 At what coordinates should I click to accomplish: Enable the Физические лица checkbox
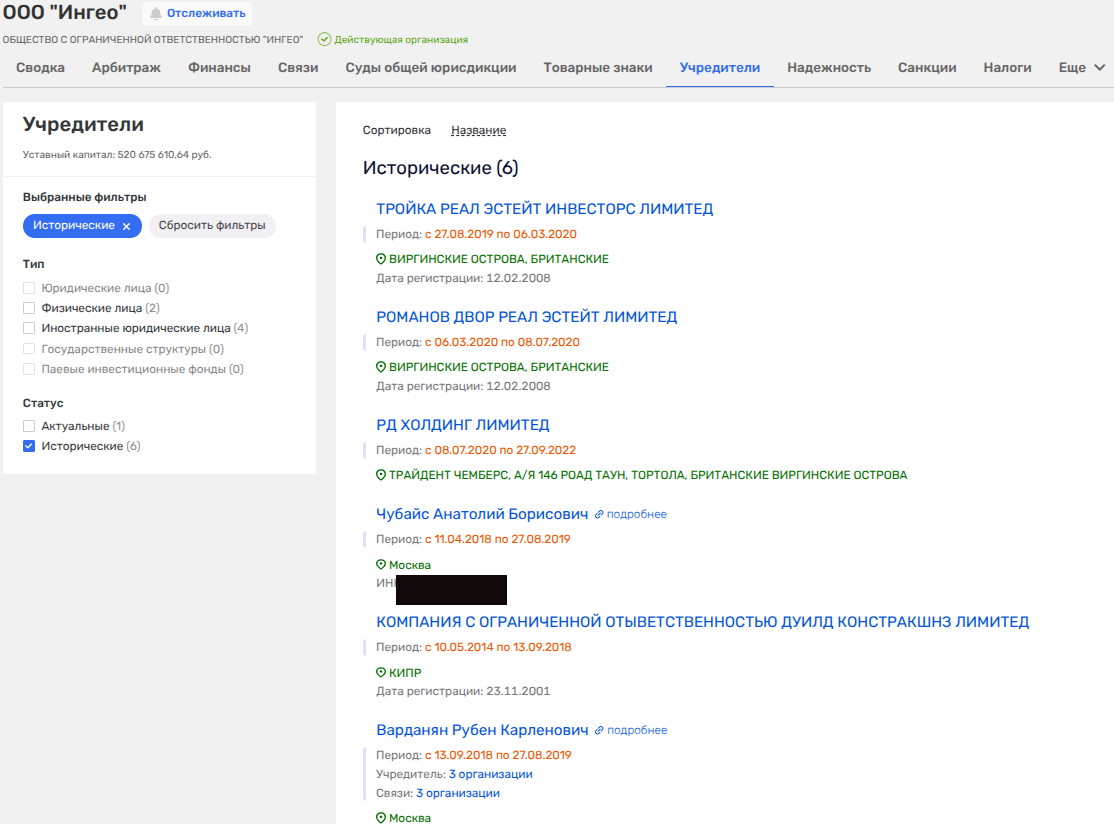point(29,308)
